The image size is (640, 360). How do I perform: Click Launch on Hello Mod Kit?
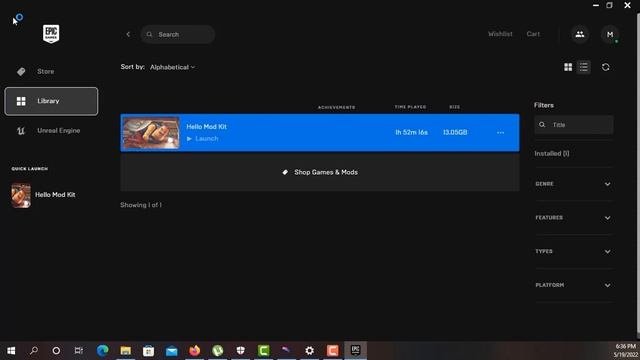(202, 139)
